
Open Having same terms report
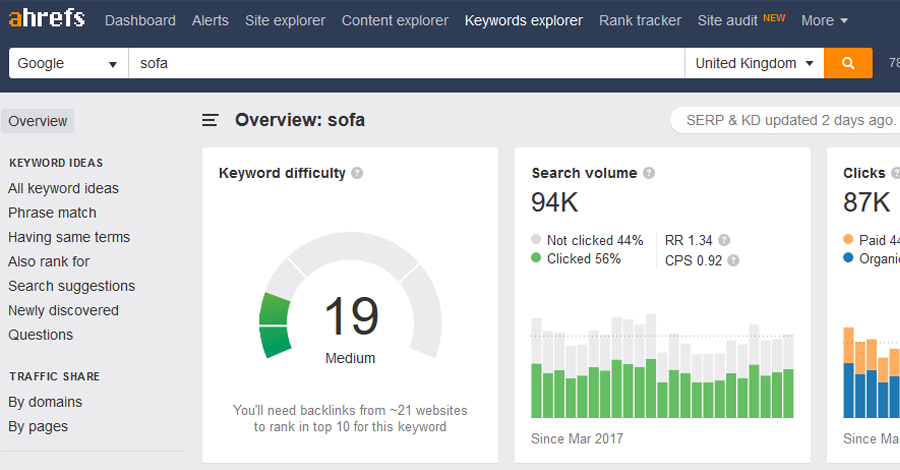click(69, 237)
